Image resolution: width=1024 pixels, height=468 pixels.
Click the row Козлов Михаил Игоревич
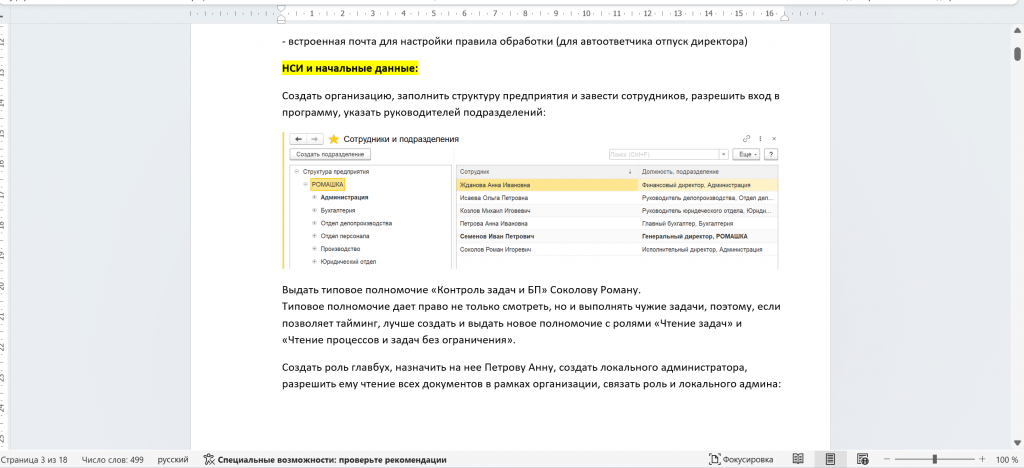coord(617,211)
